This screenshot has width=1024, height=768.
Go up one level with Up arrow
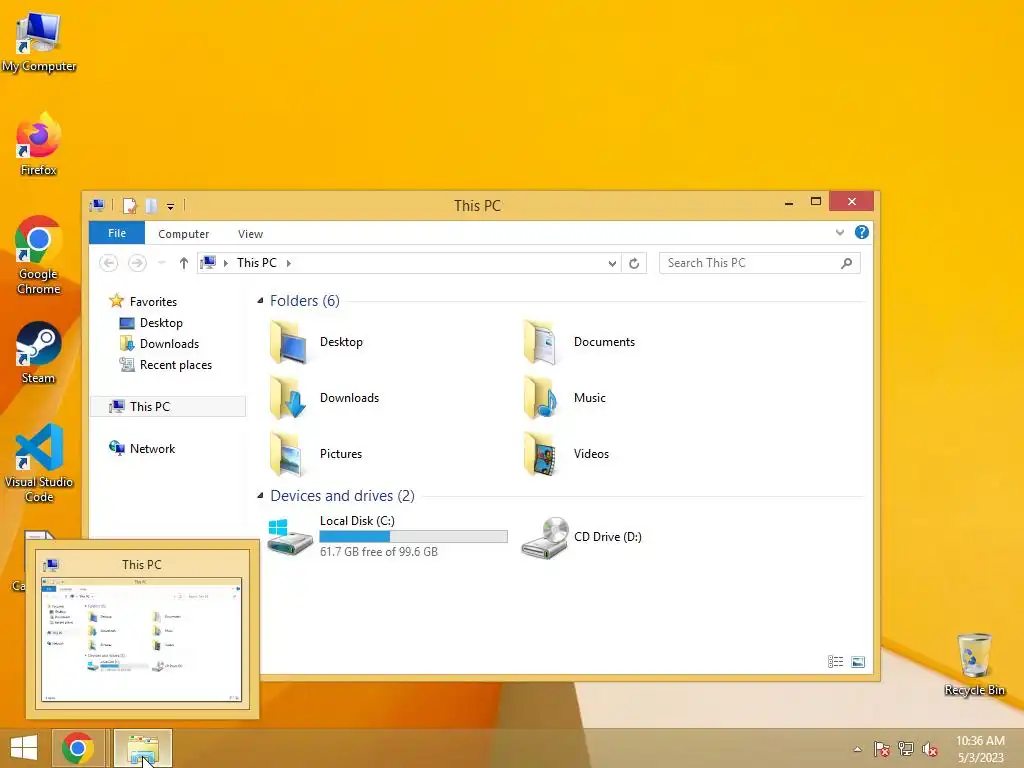(x=184, y=263)
